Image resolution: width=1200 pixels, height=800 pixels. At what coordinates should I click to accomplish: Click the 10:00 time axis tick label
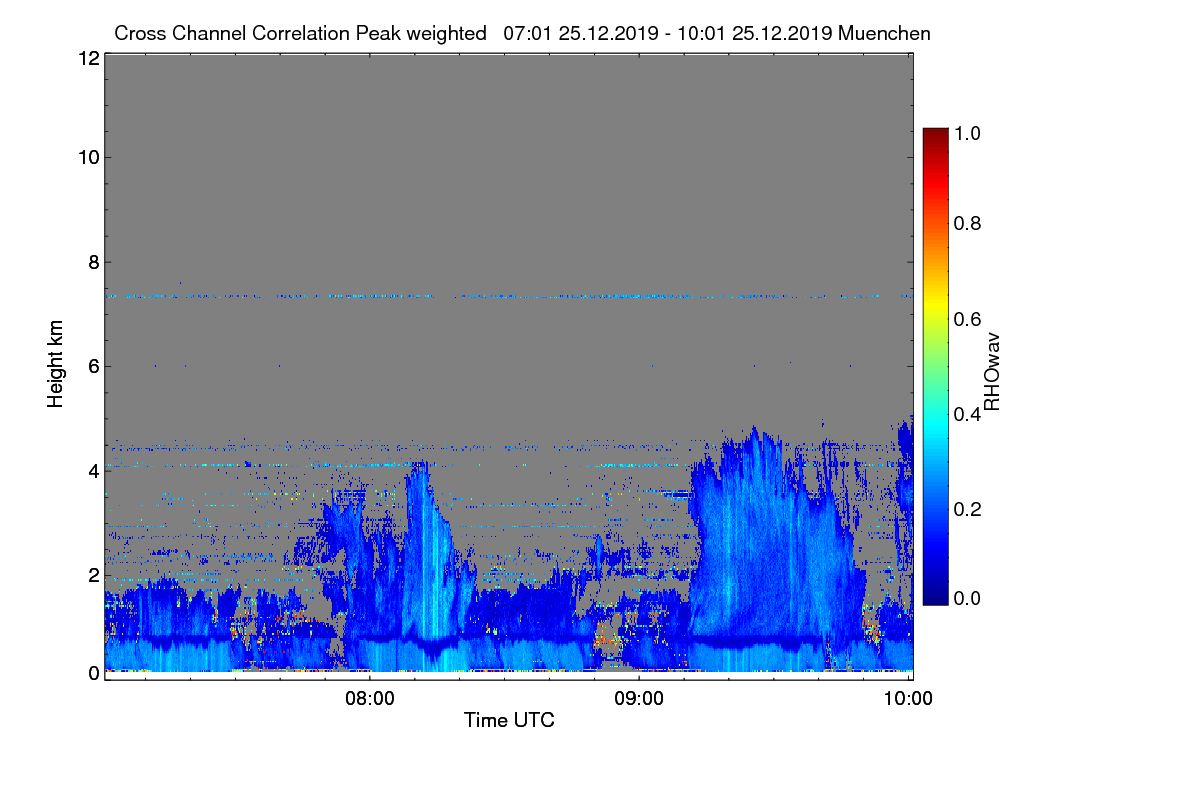(909, 698)
